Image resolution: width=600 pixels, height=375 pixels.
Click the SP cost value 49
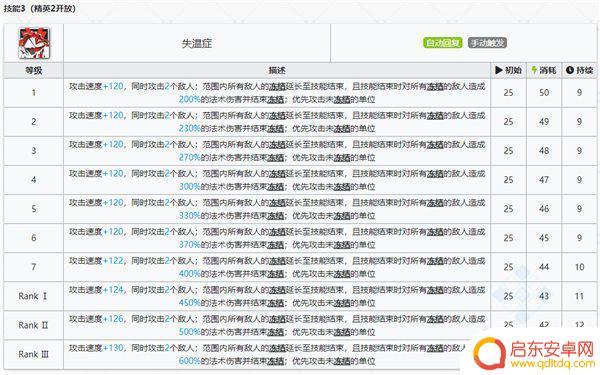544,122
